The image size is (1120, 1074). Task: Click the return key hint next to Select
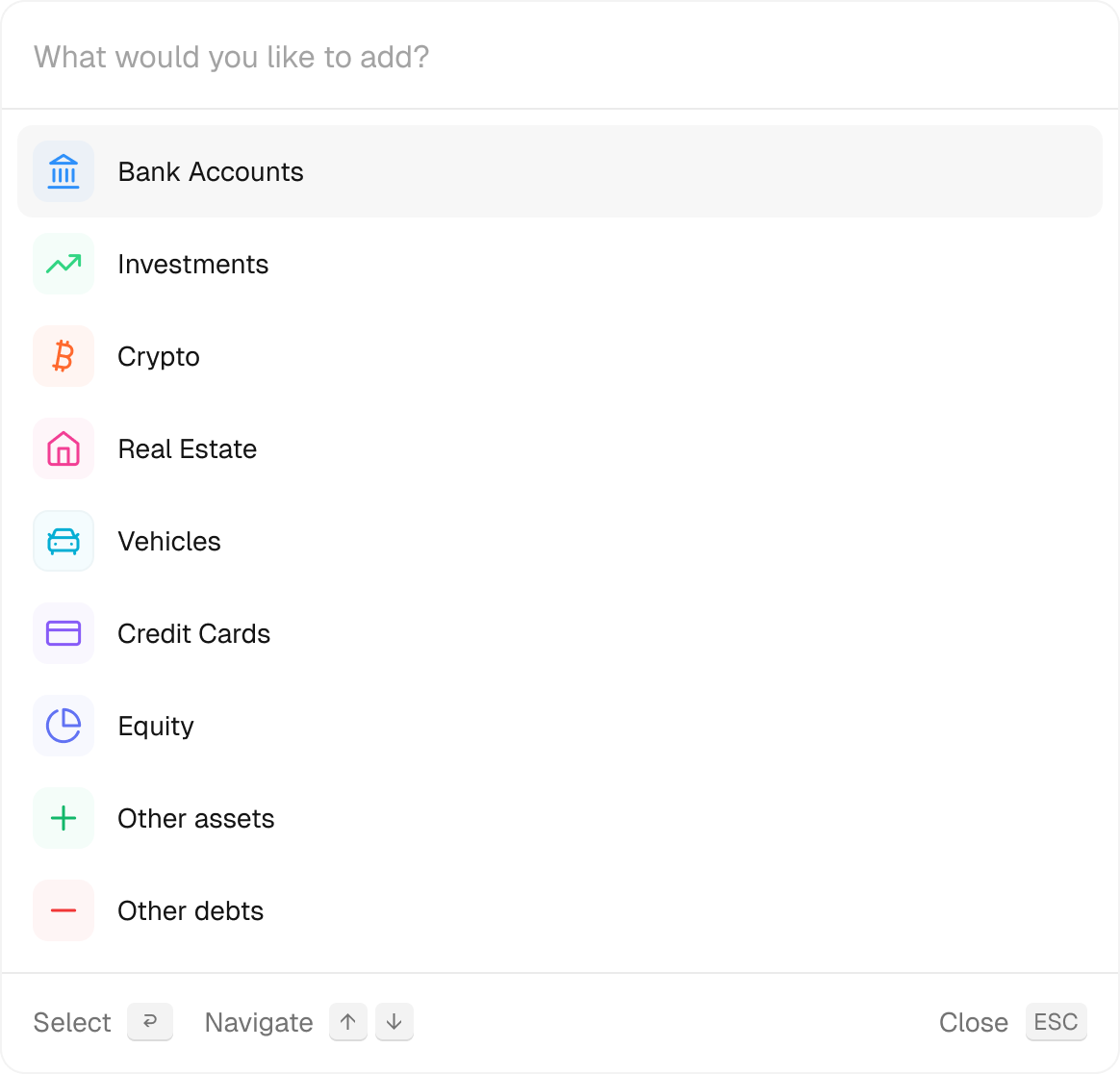(x=149, y=1022)
